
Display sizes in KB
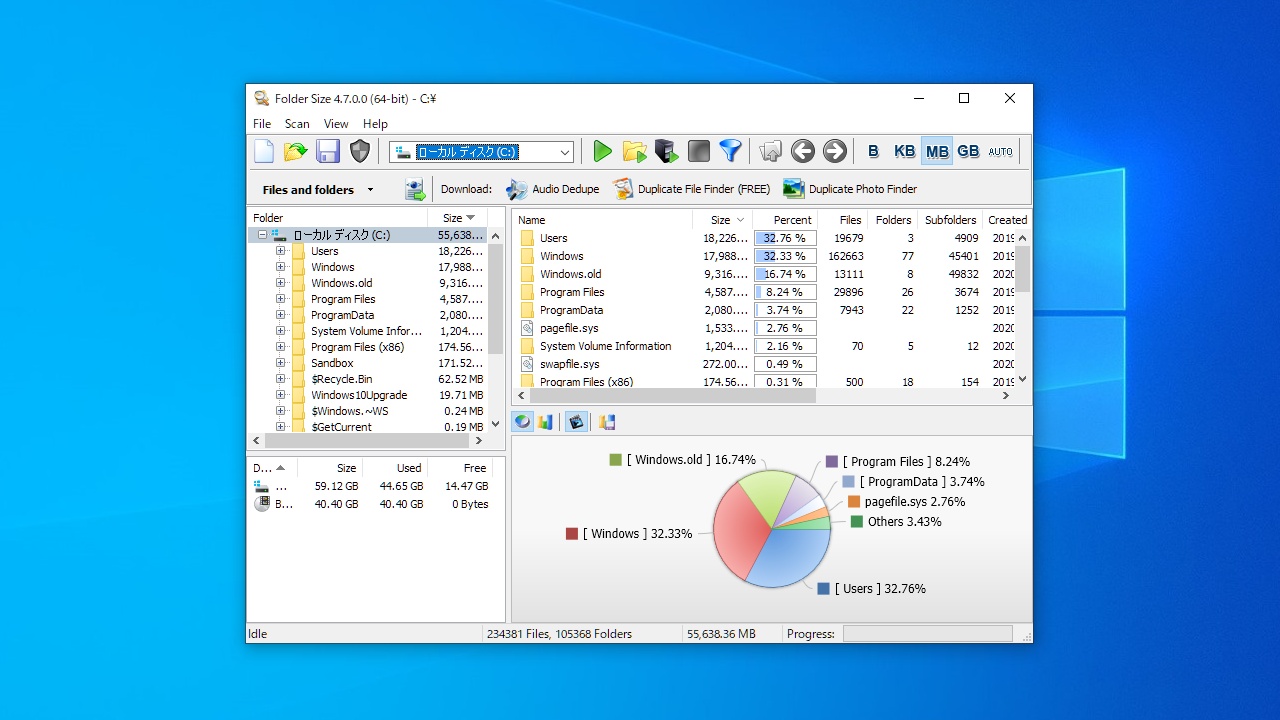pyautogui.click(x=905, y=151)
